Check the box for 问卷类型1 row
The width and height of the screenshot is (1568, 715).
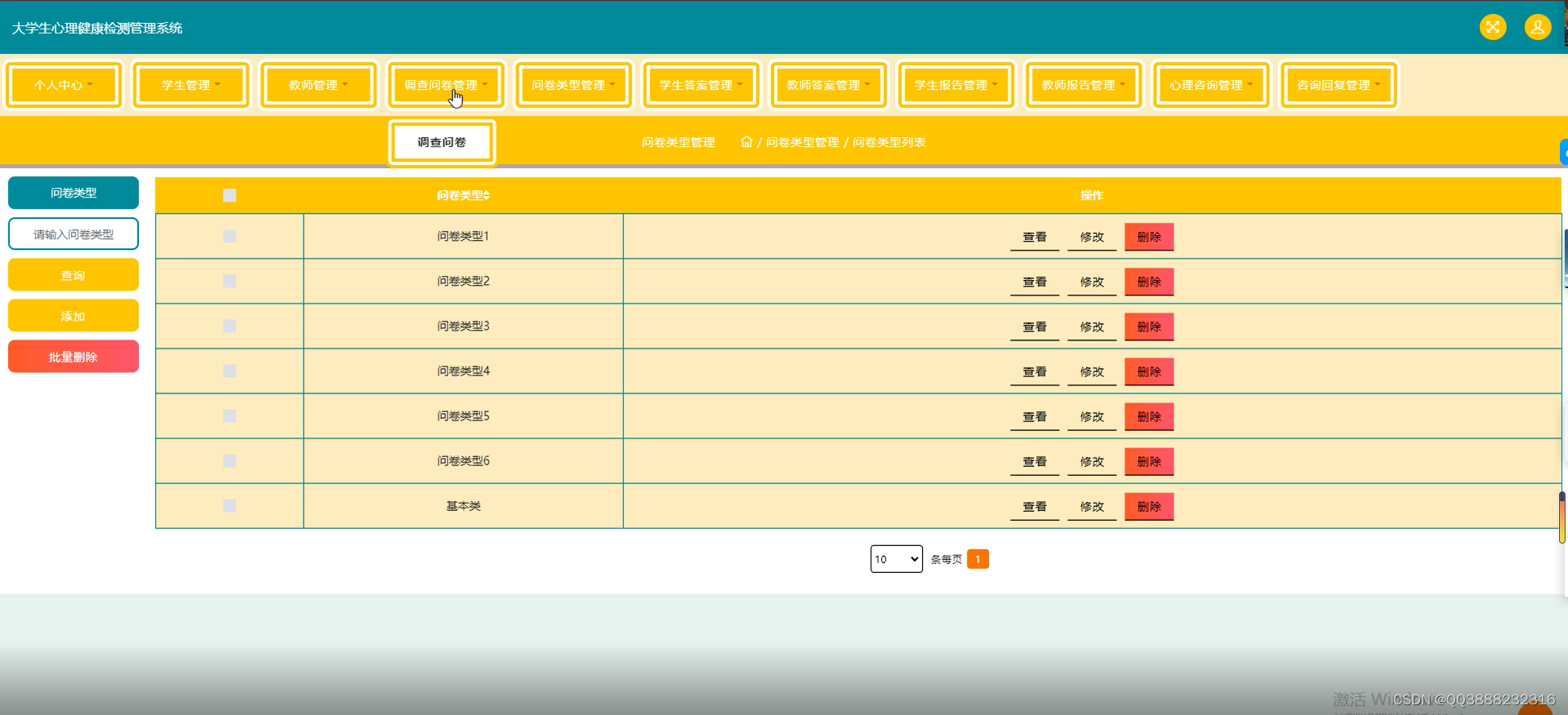coord(229,236)
